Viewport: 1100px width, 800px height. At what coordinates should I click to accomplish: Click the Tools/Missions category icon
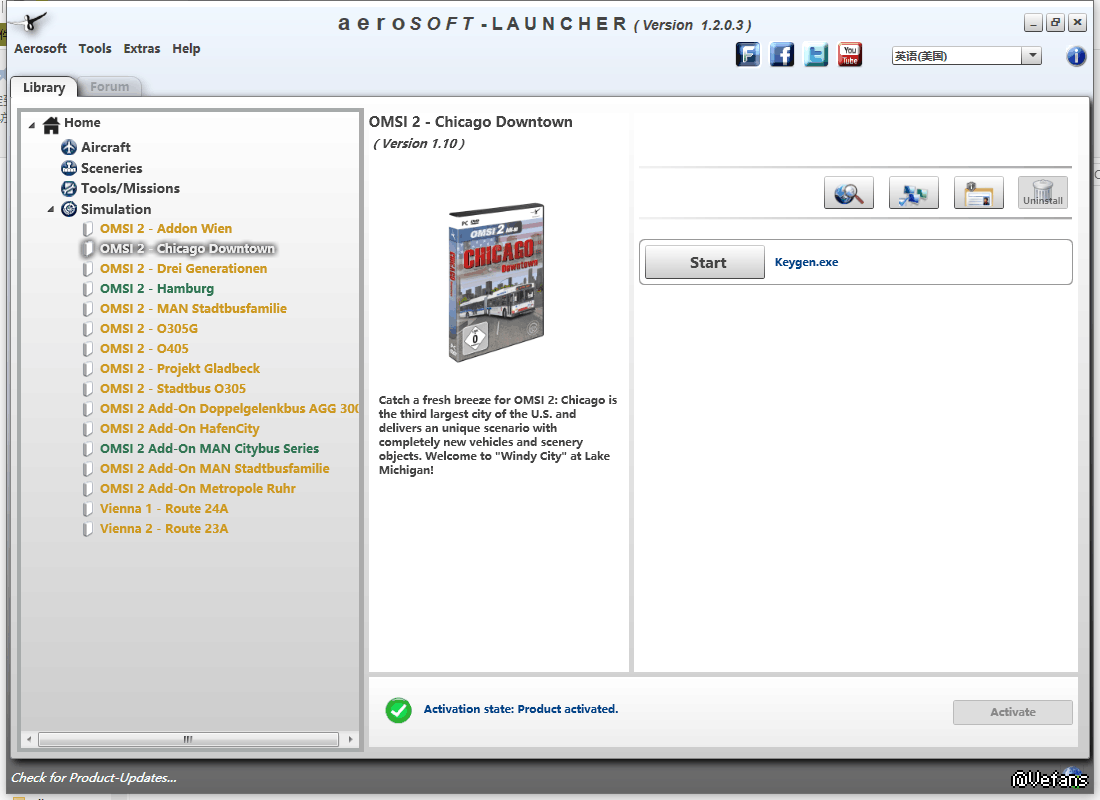point(69,189)
